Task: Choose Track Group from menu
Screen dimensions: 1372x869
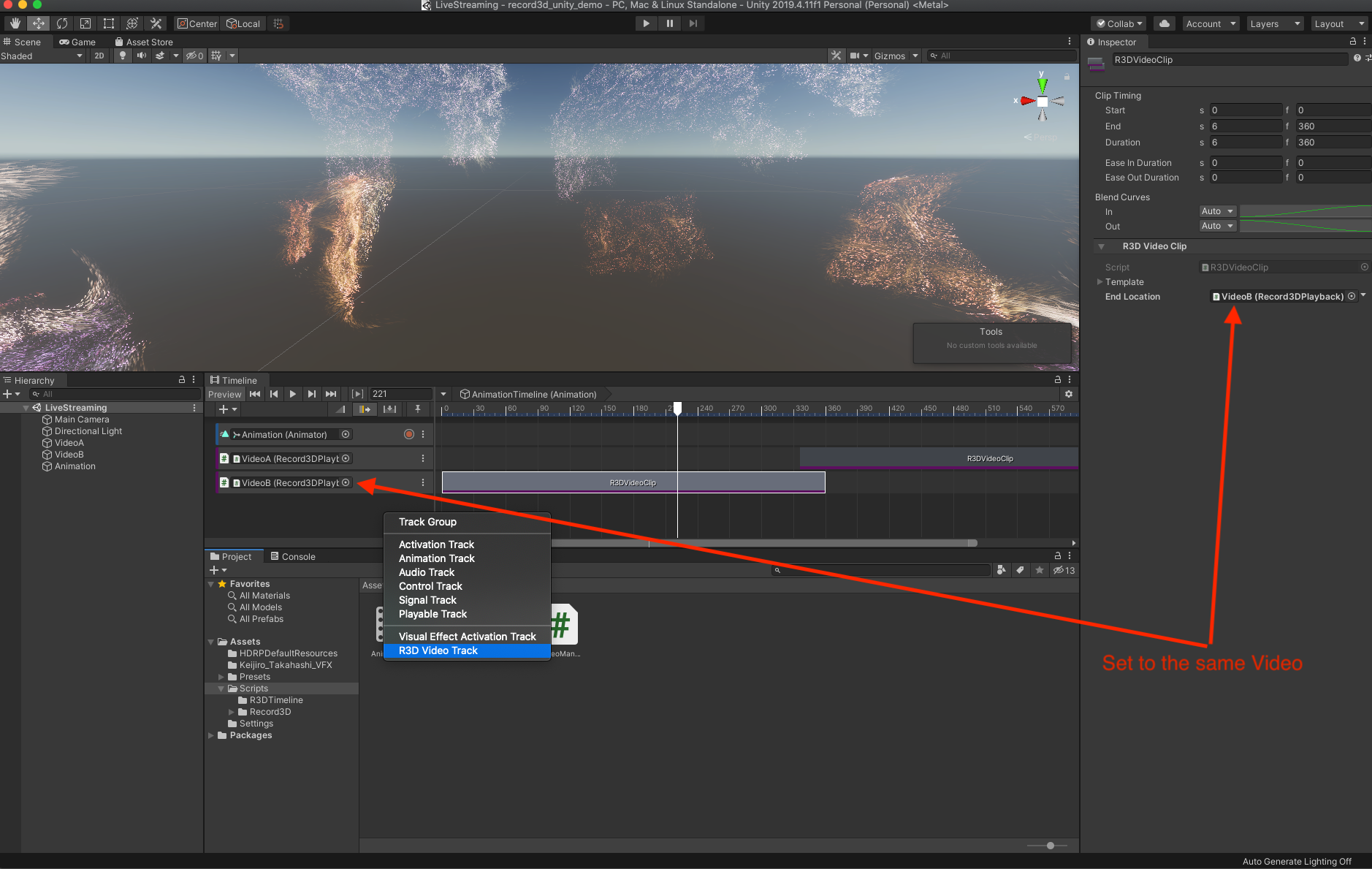Action: coord(467,522)
